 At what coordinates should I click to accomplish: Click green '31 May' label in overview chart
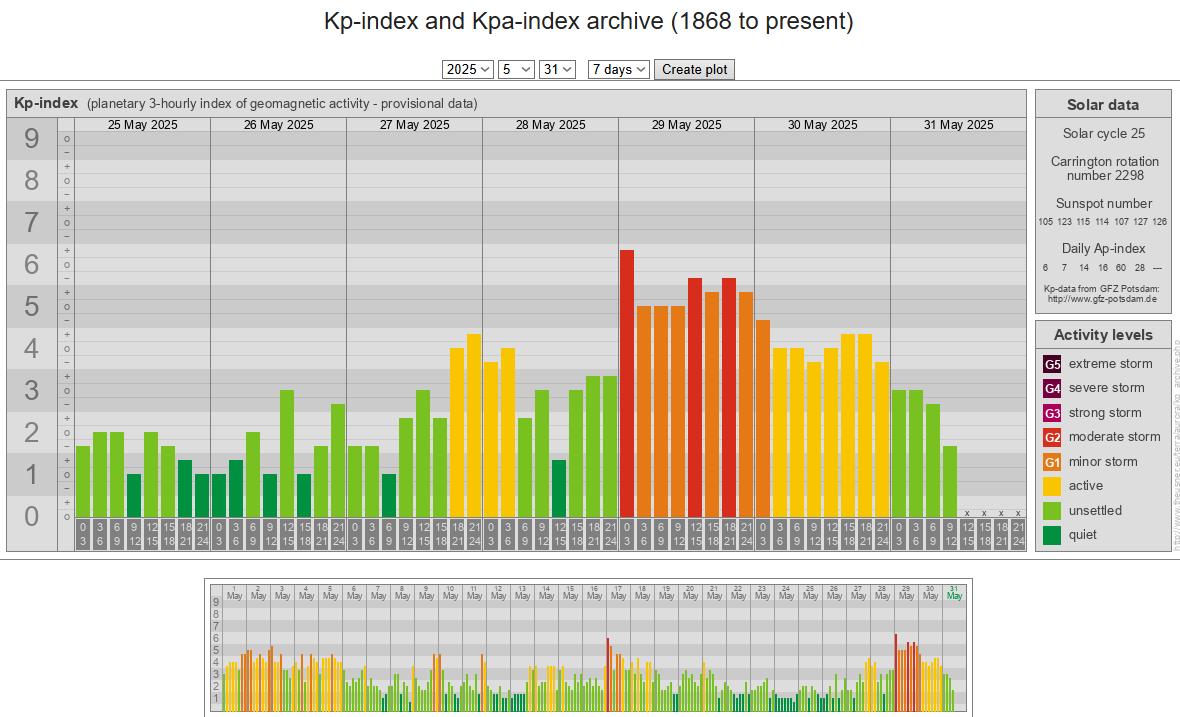click(x=954, y=593)
